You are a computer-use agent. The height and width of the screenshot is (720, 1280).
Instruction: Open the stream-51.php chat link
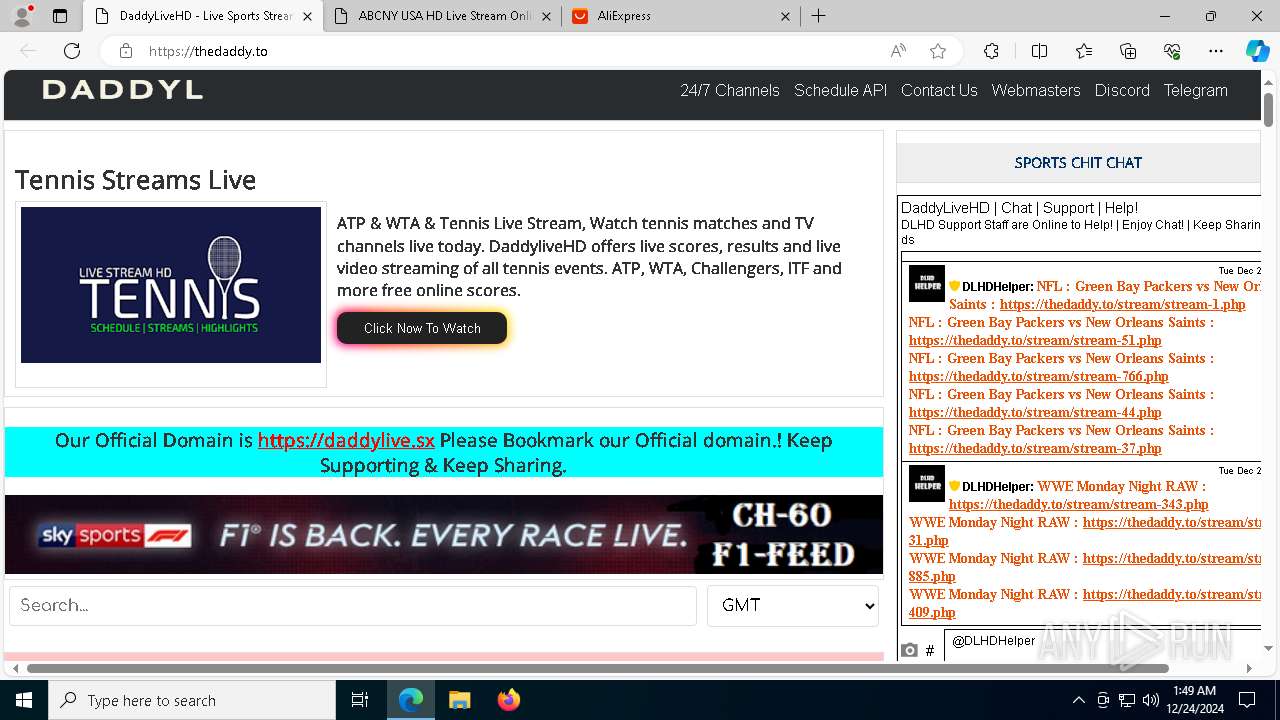coord(1035,340)
